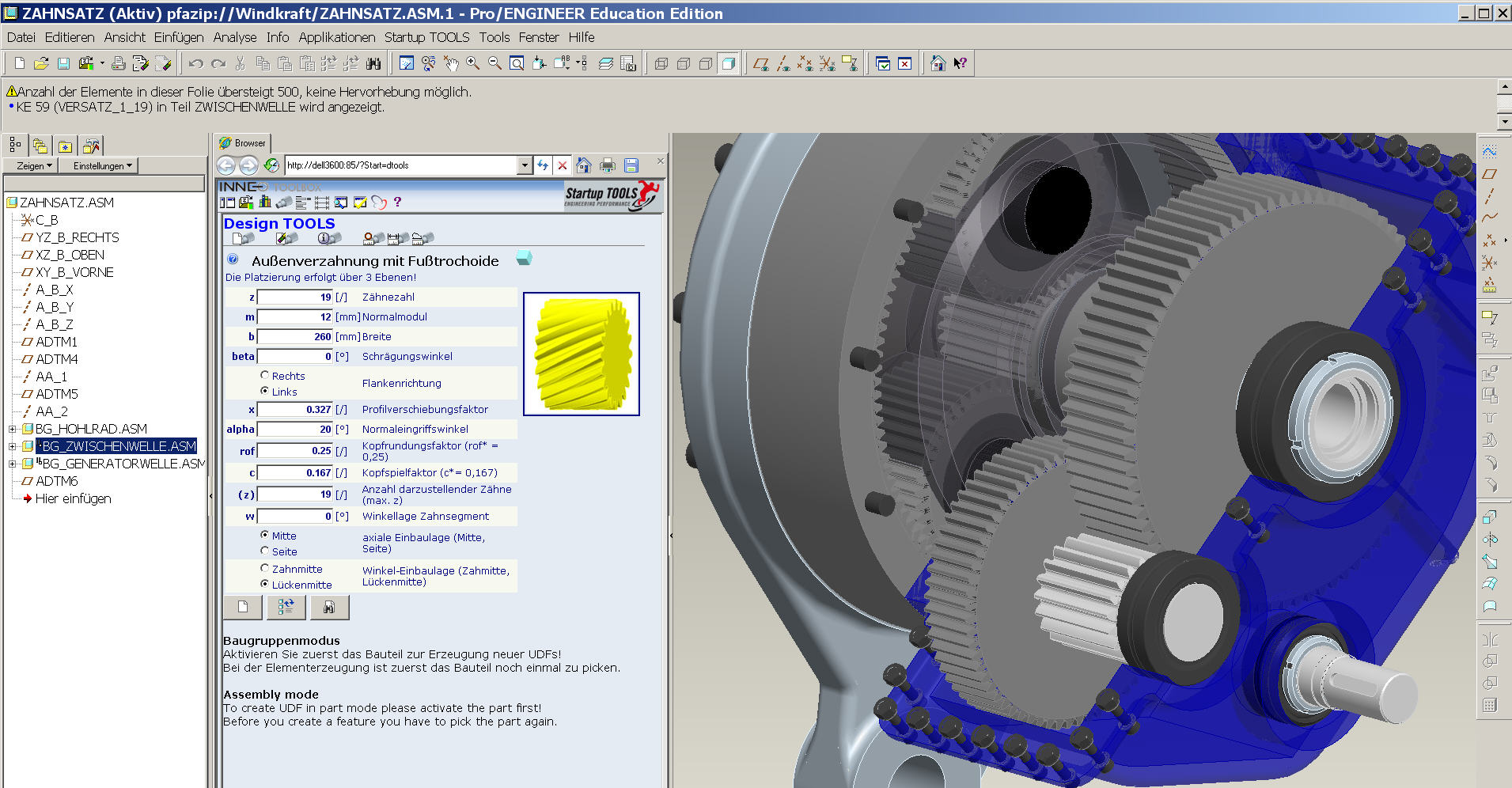Print the current model

[119, 63]
